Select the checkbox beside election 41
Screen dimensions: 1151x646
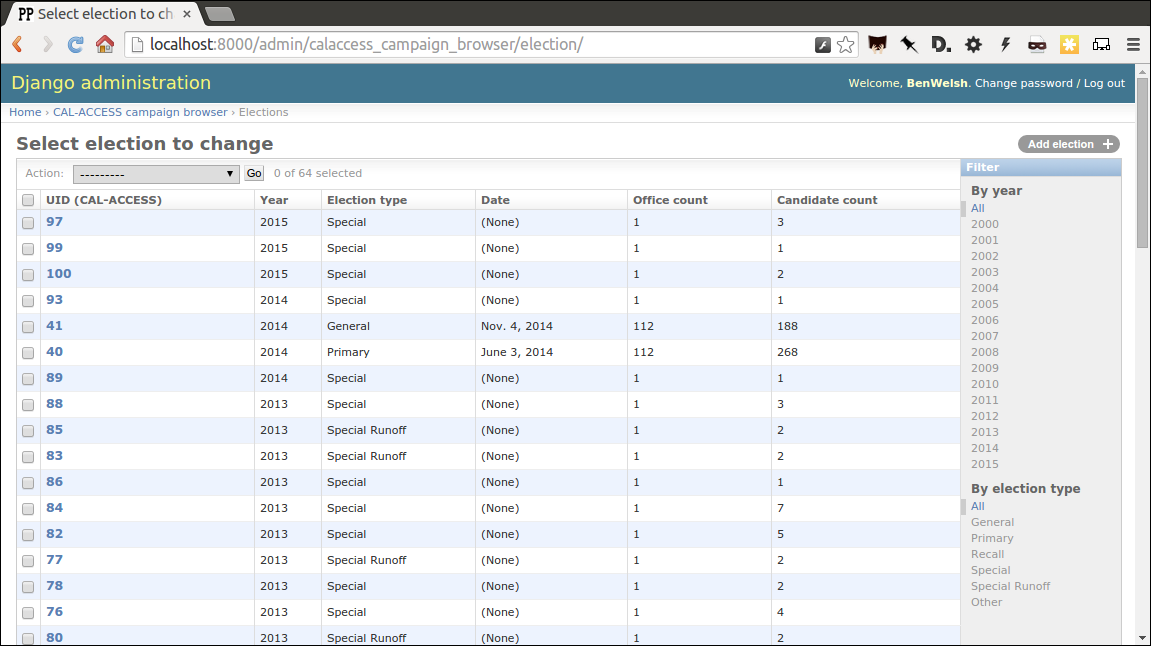coord(27,326)
